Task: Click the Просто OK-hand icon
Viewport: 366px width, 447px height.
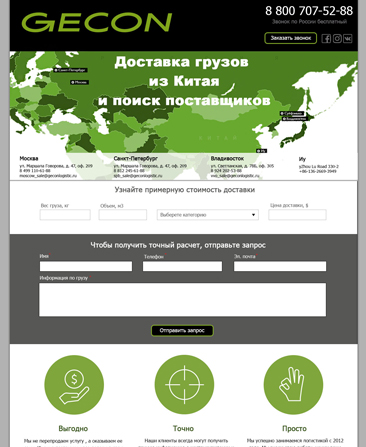Action: click(293, 385)
